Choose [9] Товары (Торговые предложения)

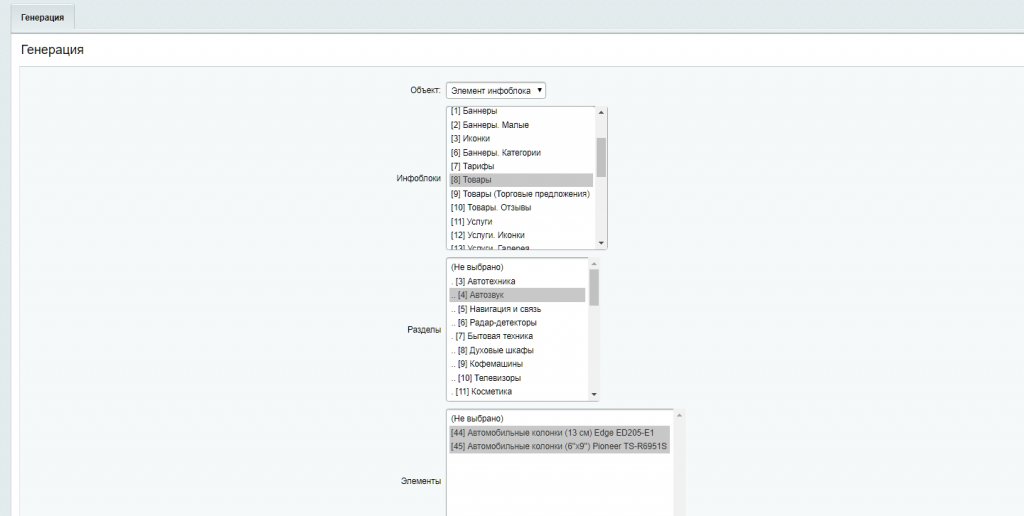pos(519,194)
